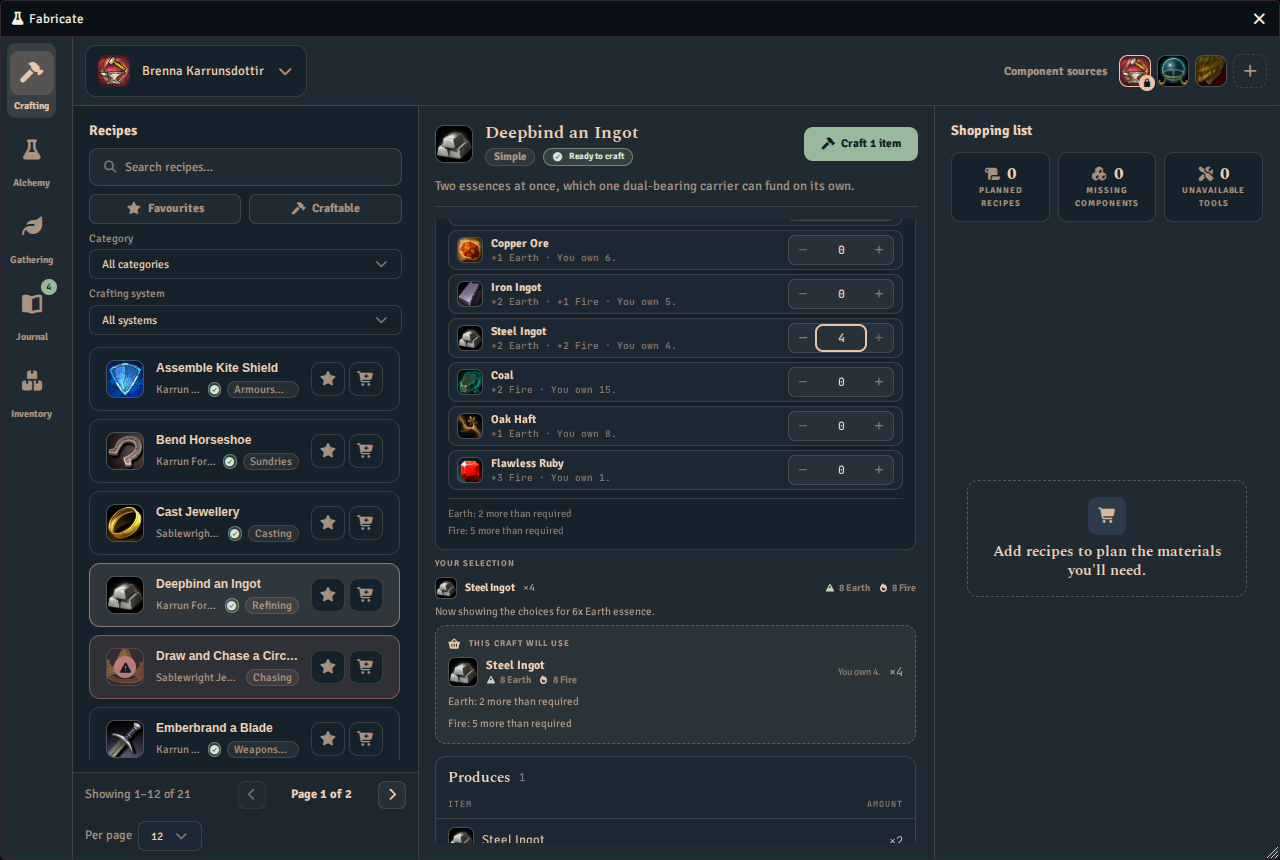1280x860 pixels.
Task: Favourite the Emberbrand a Blade recipe
Action: pos(328,739)
